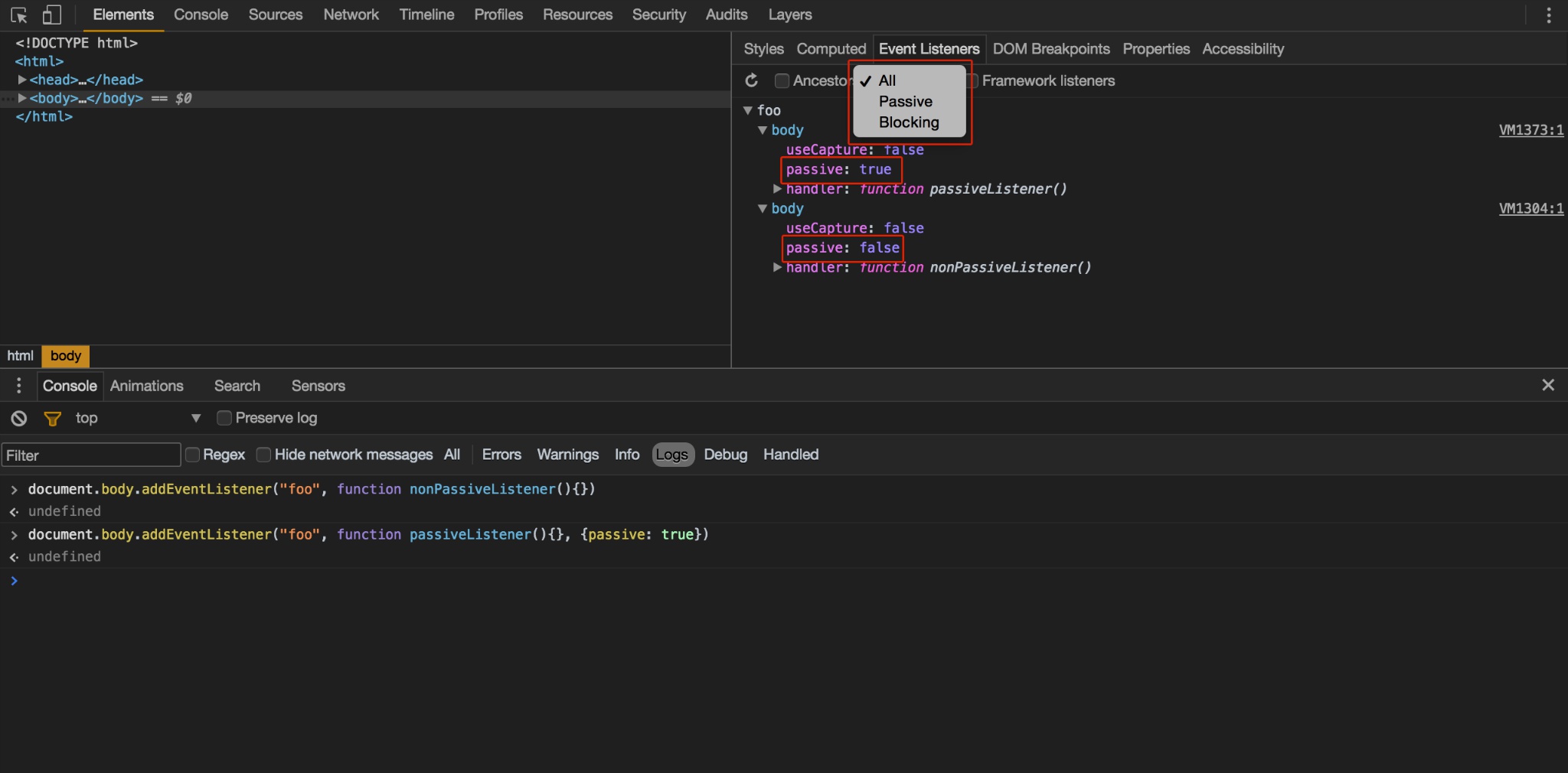Screen dimensions: 1568x773
Task: Check the Regex filter option
Action: (193, 455)
